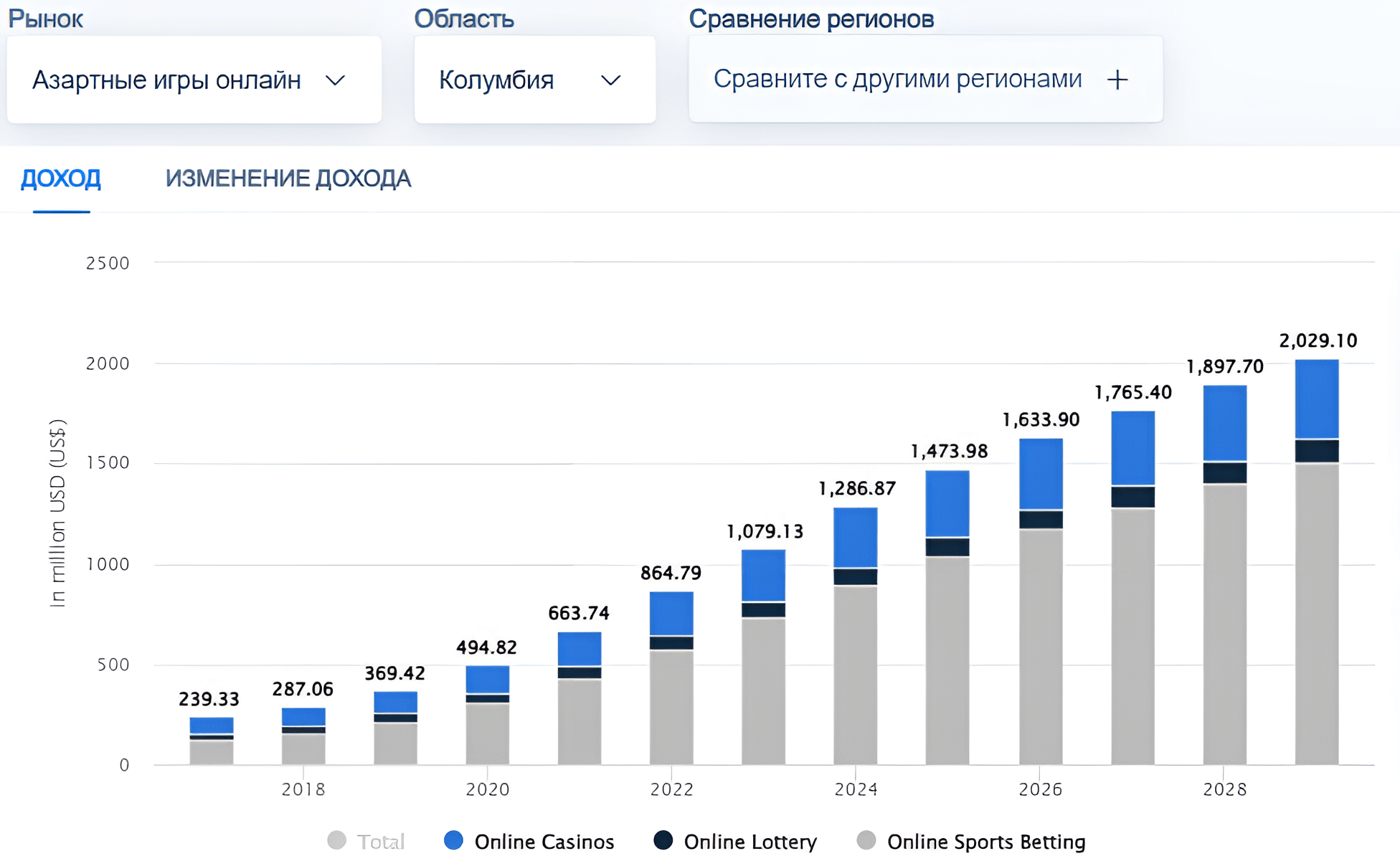
Task: Click plus icon to add comparison region
Action: point(1117,80)
